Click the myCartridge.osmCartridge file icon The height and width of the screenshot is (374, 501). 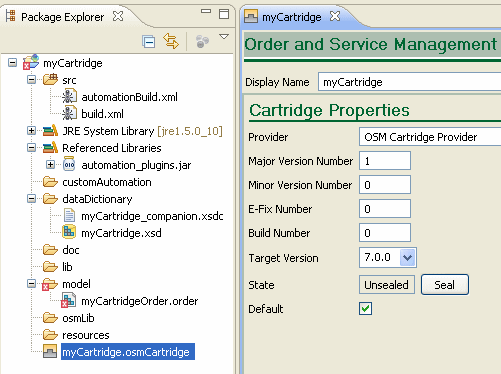50,352
